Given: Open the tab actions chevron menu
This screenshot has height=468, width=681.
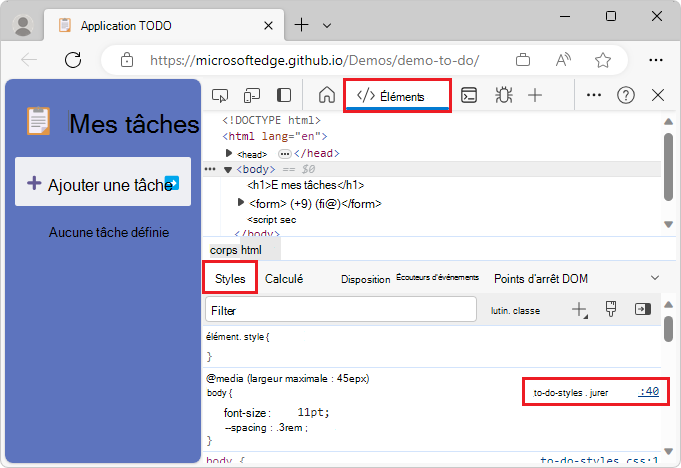Looking at the screenshot, I should pos(327,26).
